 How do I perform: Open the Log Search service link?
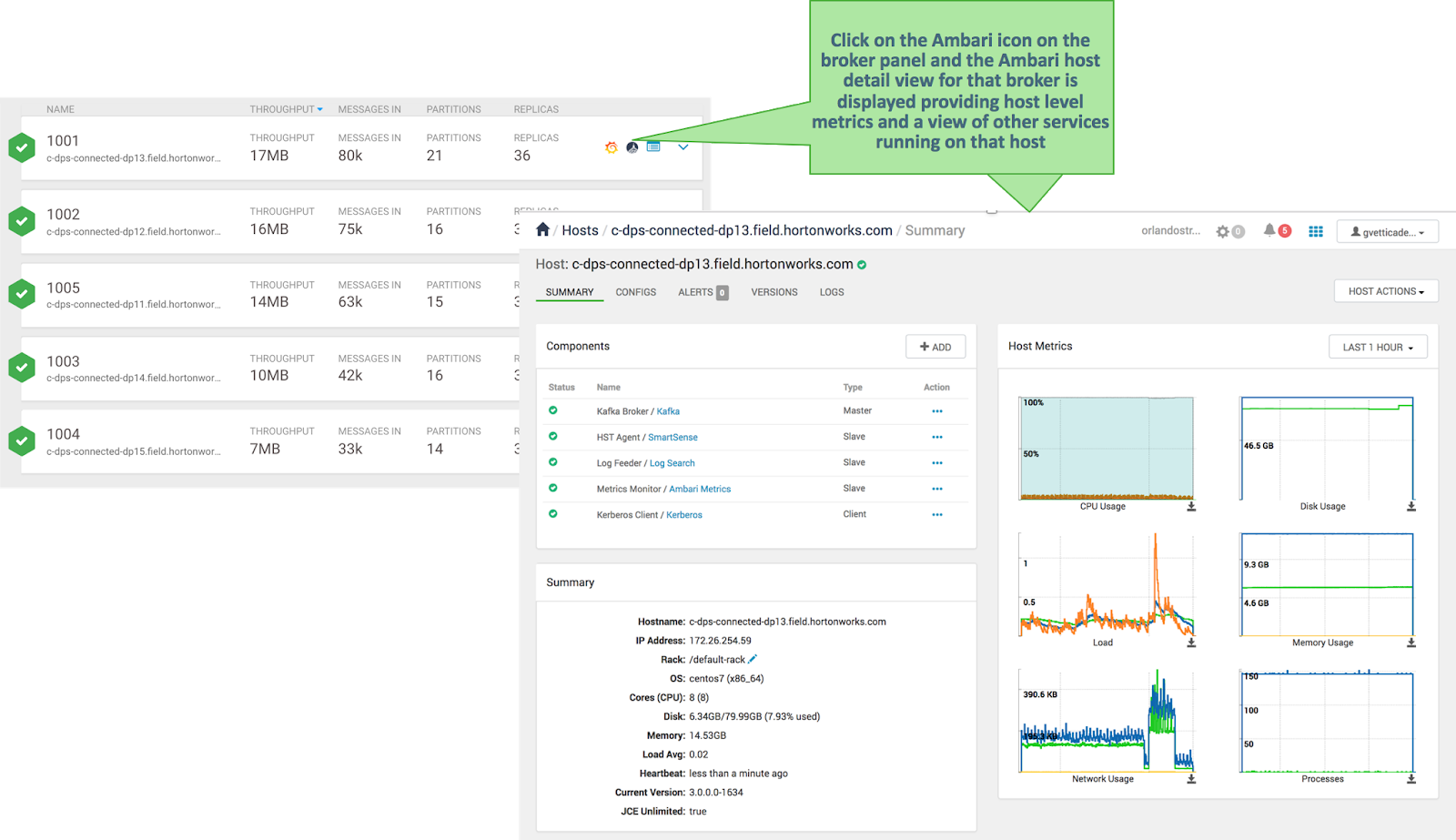point(672,463)
